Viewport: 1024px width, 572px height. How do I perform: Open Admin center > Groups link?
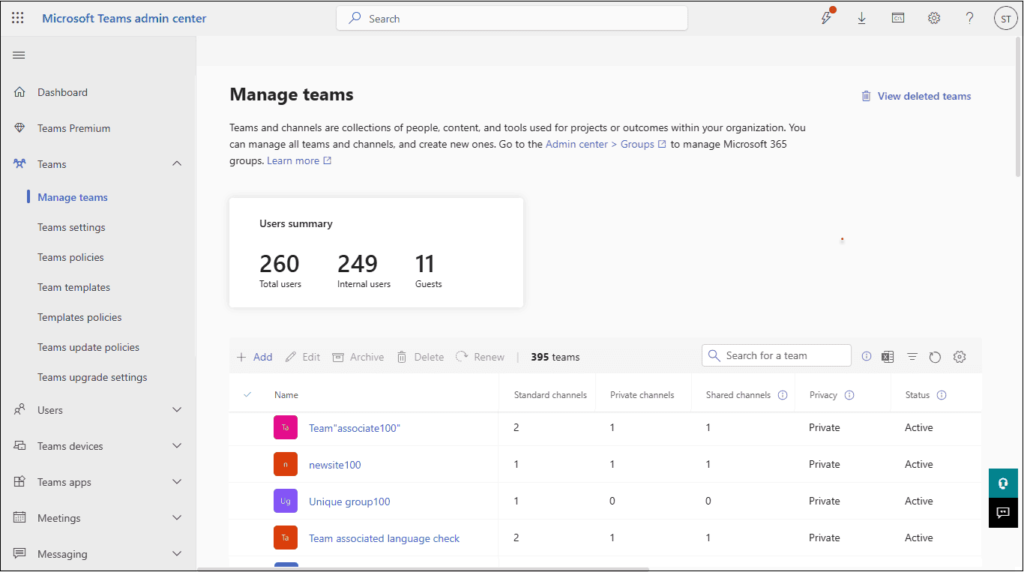[605, 144]
